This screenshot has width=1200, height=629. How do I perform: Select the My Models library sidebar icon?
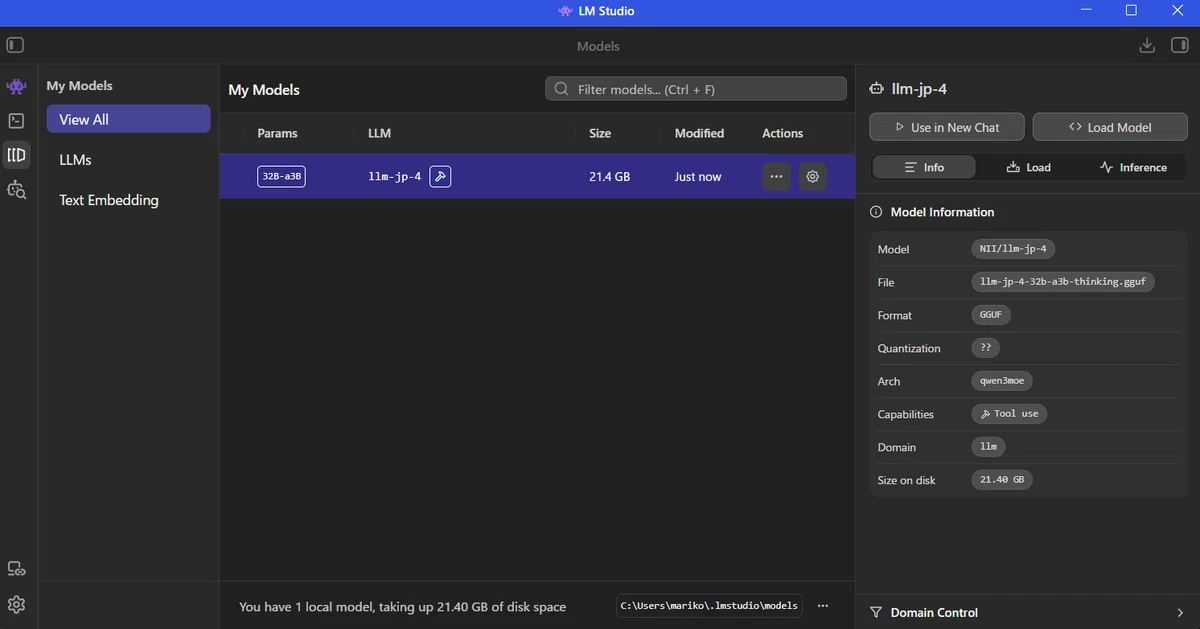tap(16, 155)
